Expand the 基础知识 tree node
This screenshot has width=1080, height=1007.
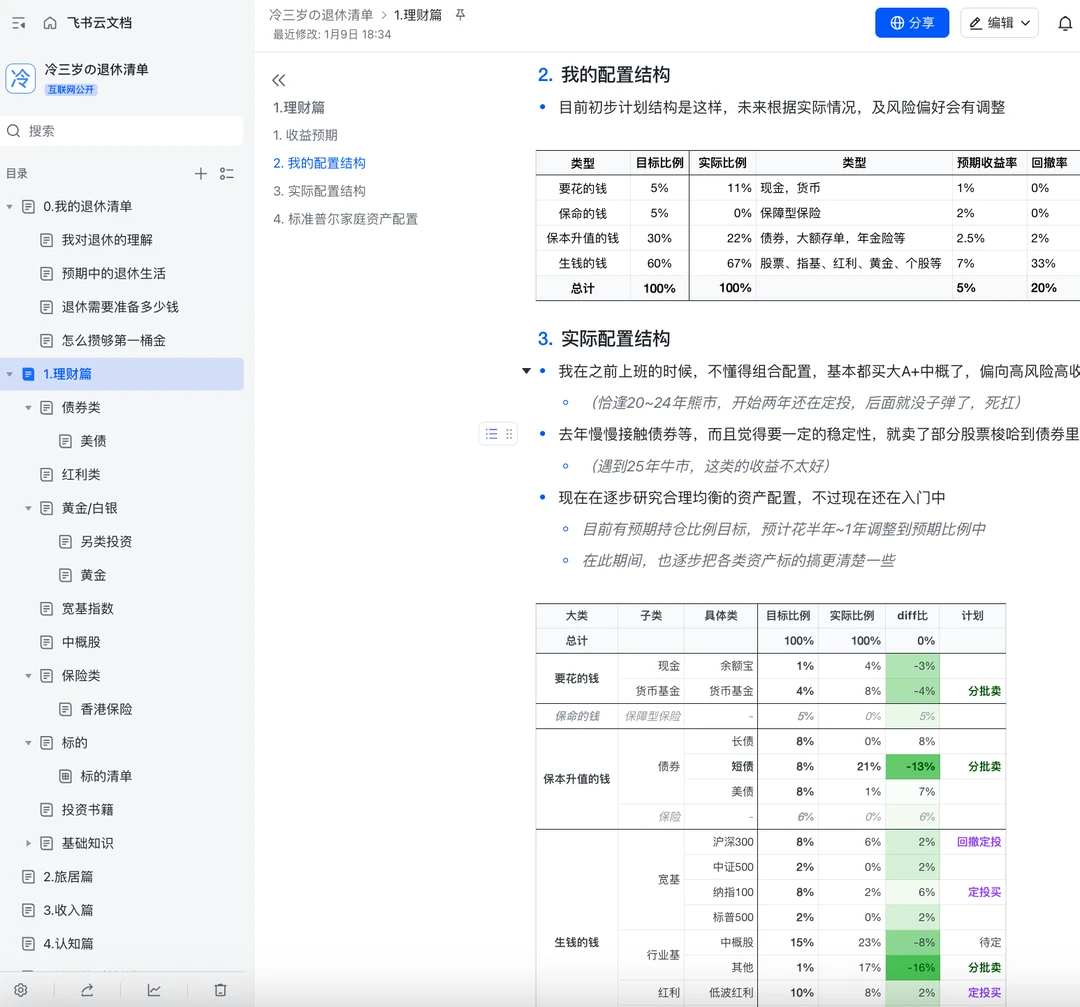click(29, 844)
